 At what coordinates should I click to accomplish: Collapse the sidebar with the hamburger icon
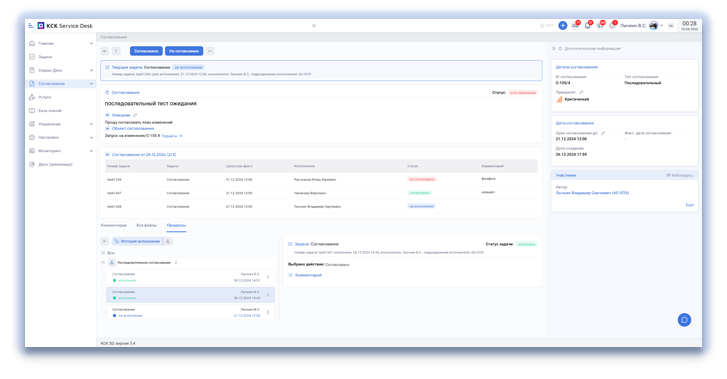[x=31, y=26]
